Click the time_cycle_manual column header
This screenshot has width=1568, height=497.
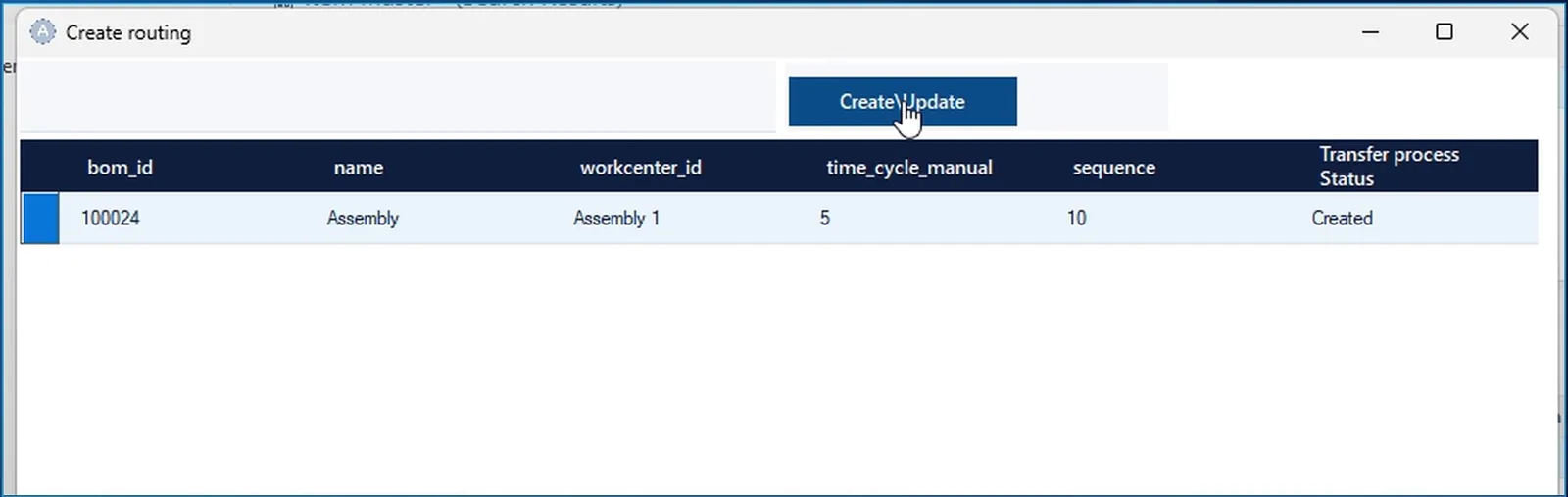tap(909, 168)
